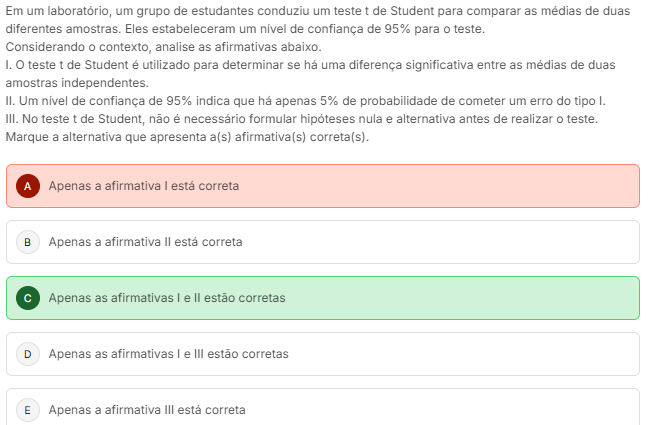Choose answer 'Apenas a afirmativa II está correta'
The width and height of the screenshot is (652, 425).
[145, 242]
